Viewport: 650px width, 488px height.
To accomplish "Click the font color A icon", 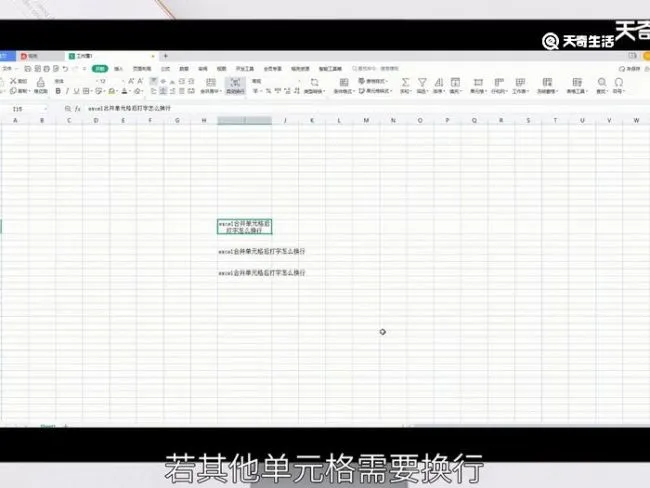I will (x=124, y=91).
